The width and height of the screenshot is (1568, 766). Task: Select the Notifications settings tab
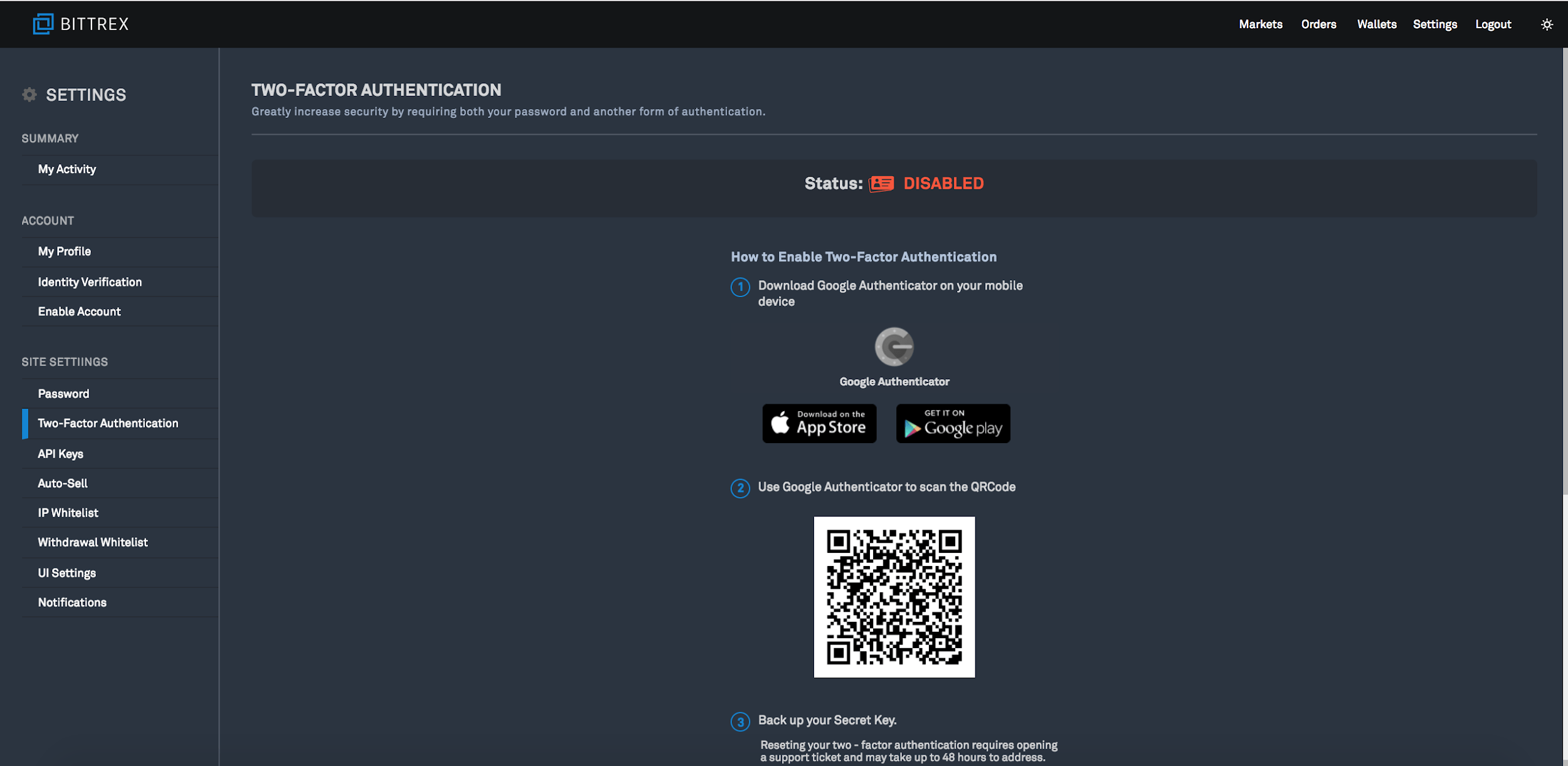tap(72, 602)
